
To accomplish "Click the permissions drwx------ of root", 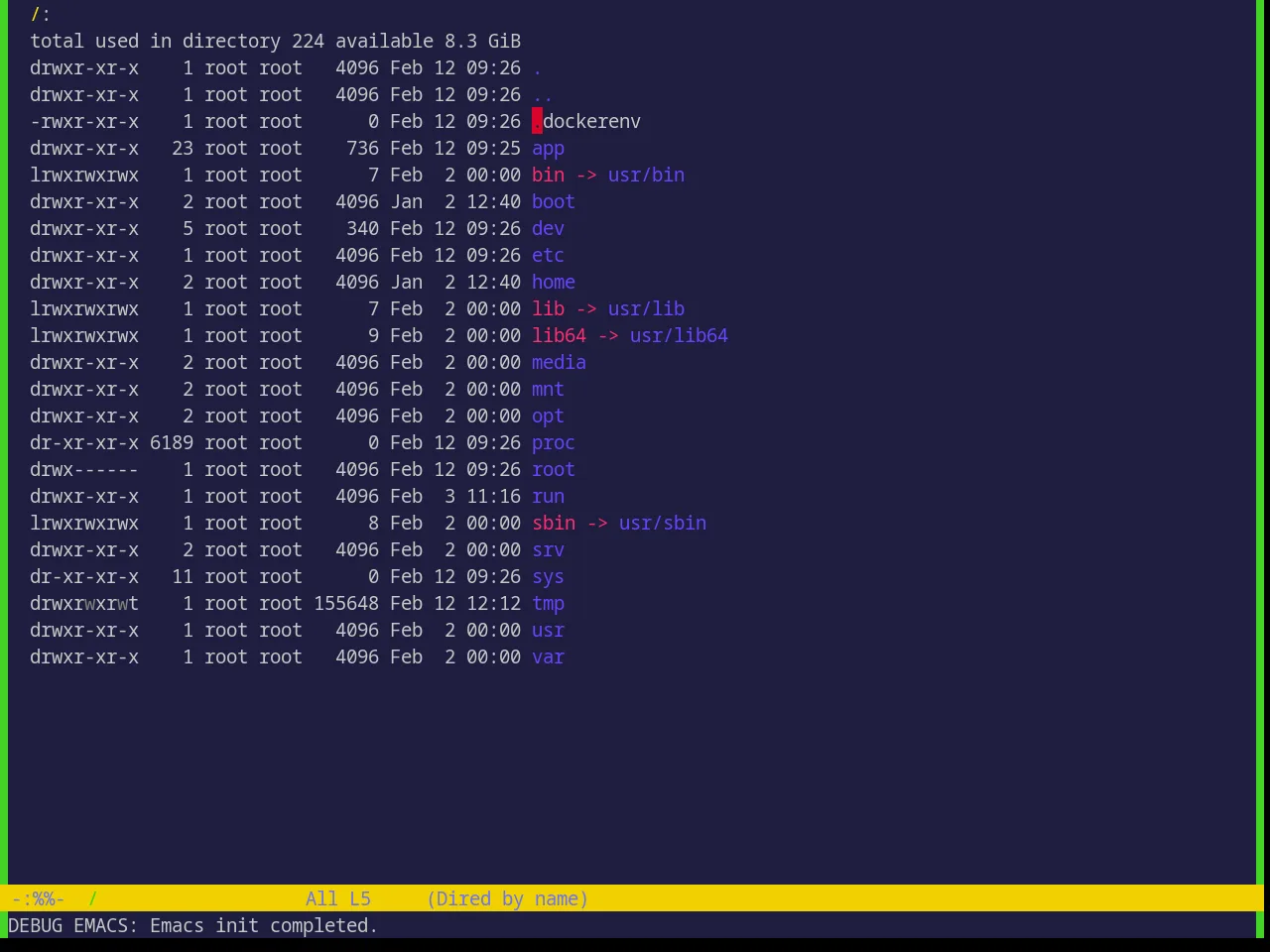I will coord(84,470).
